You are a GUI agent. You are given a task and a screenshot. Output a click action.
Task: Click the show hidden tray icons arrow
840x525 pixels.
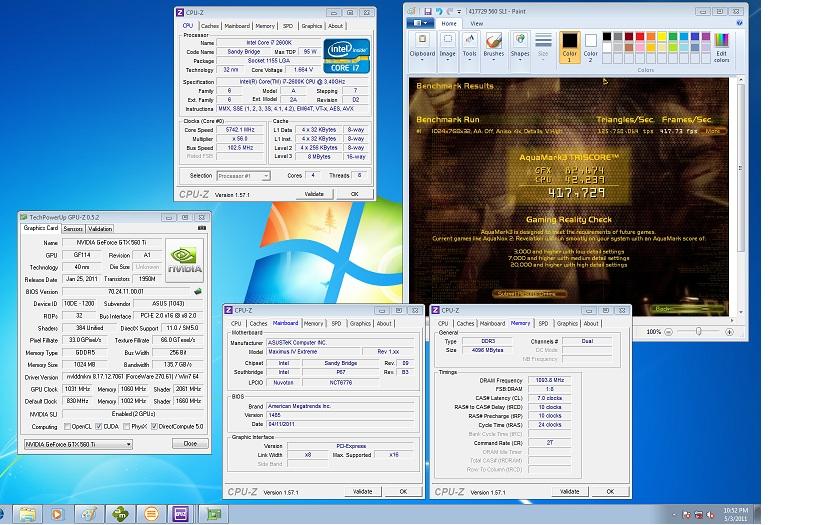(674, 515)
